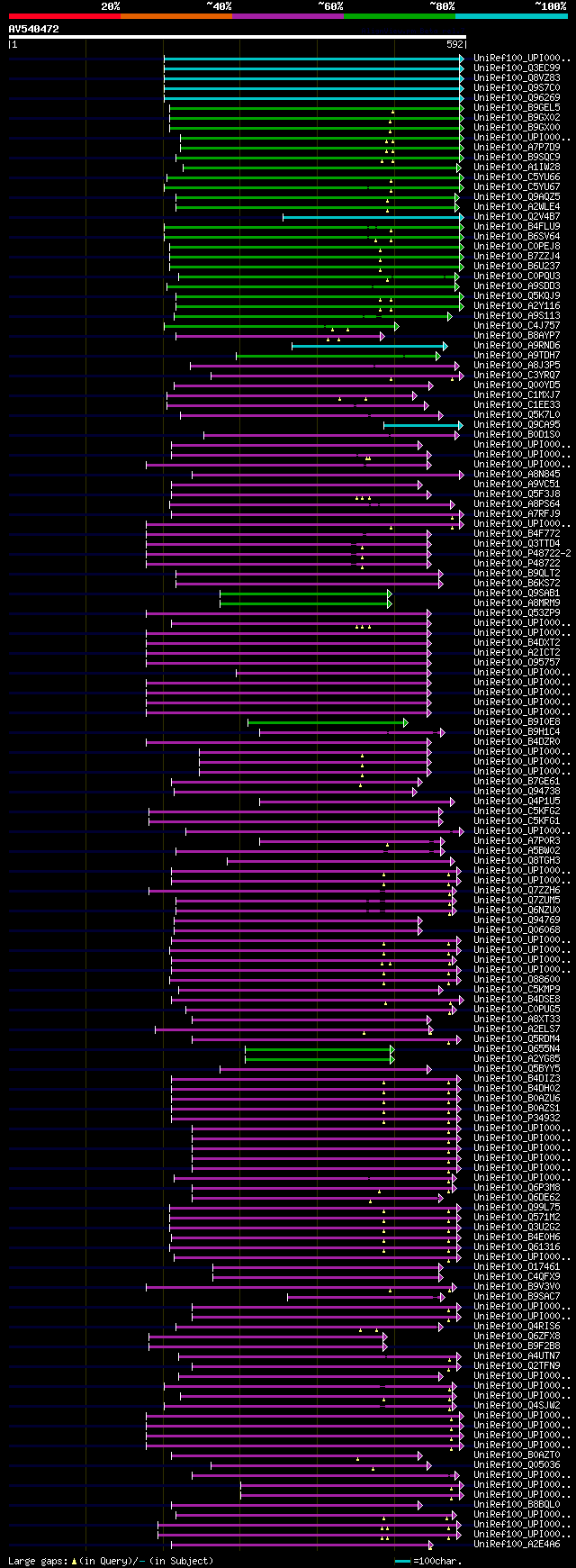Screen dimensions: 576x1568
Task: Click the cyan ~100% identity legend segment
Action: click(x=511, y=15)
